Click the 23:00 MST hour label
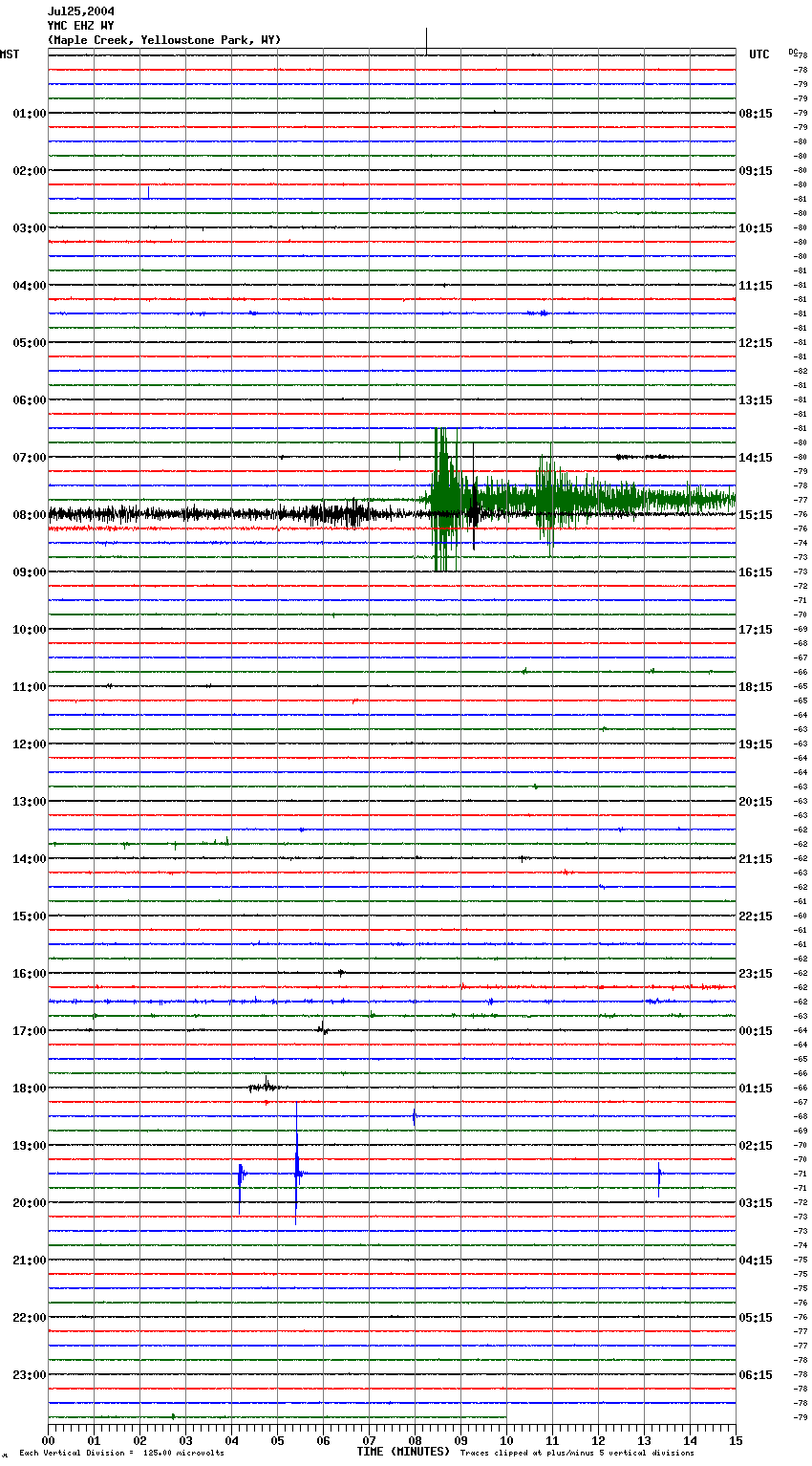 30,1375
